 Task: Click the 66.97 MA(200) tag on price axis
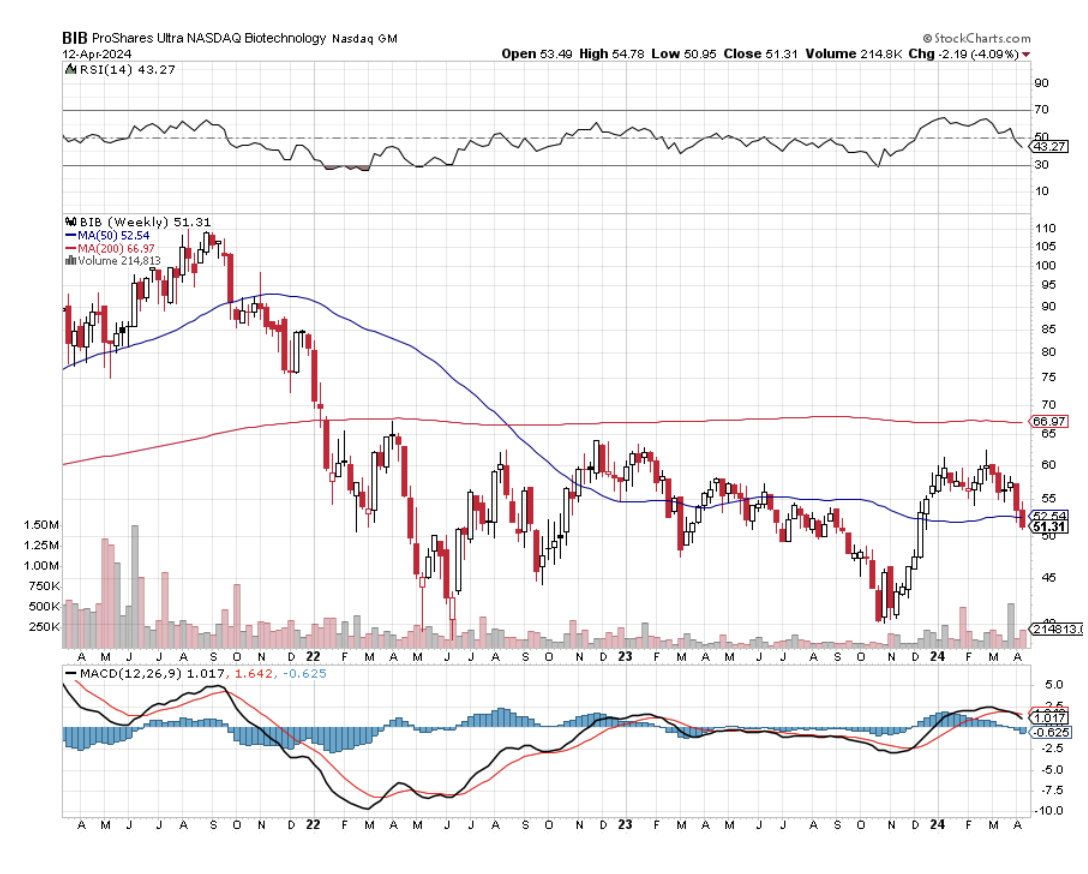pos(1049,422)
